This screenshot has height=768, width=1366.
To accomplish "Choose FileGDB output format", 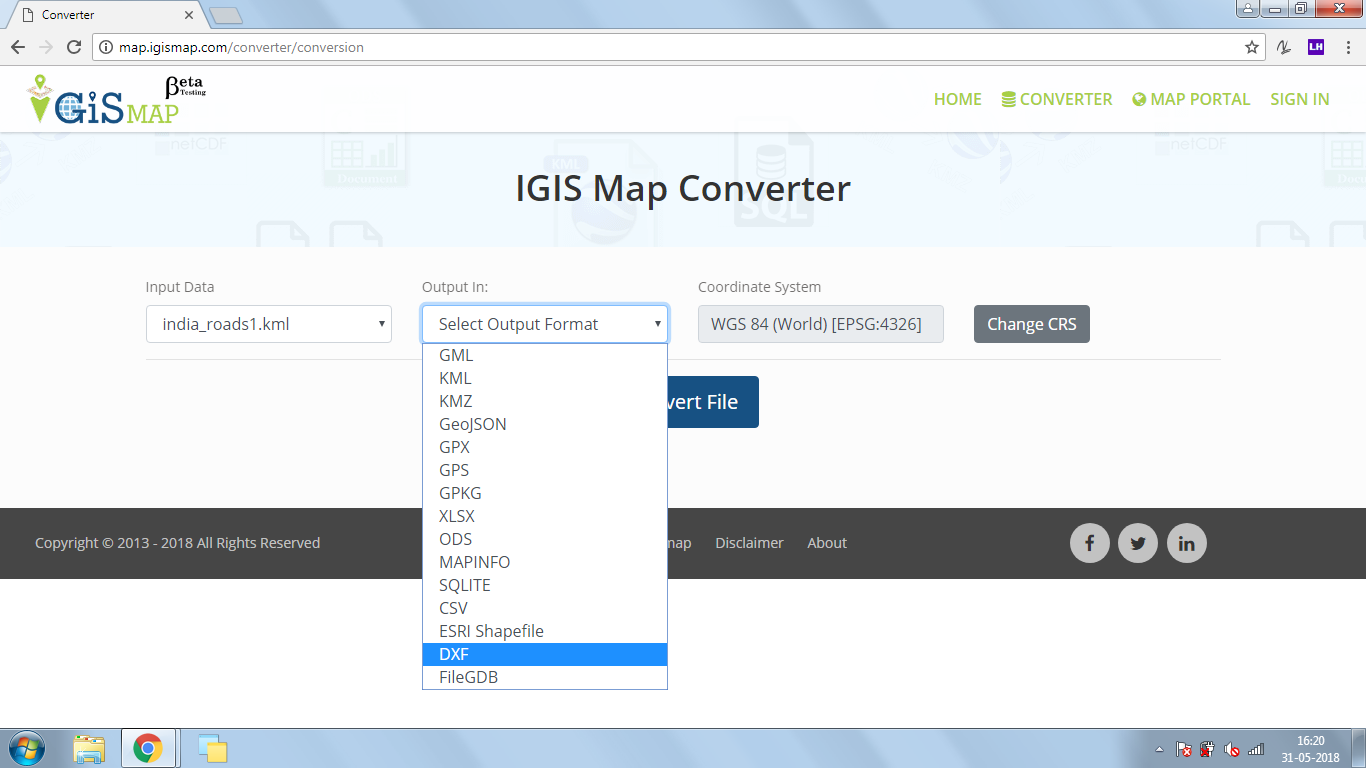I will 545,677.
